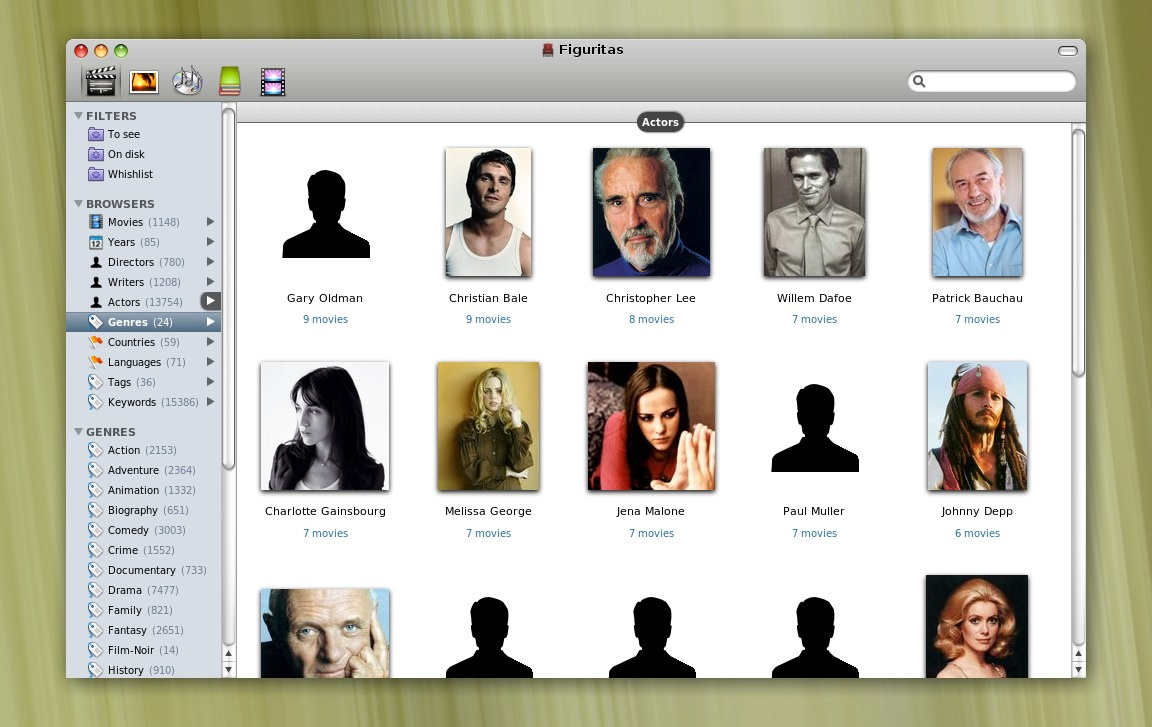1152x727 pixels.
Task: Toggle the toolbar pill button in titlebar
Action: (1068, 51)
